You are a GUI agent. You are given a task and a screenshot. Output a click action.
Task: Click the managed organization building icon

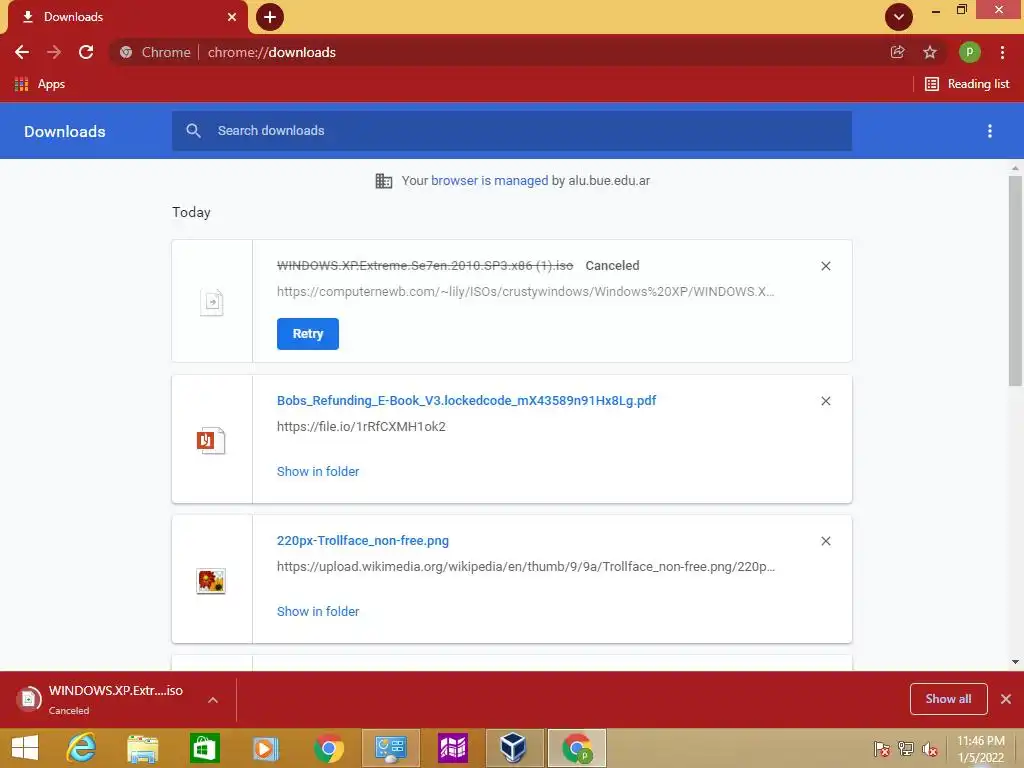click(x=384, y=181)
